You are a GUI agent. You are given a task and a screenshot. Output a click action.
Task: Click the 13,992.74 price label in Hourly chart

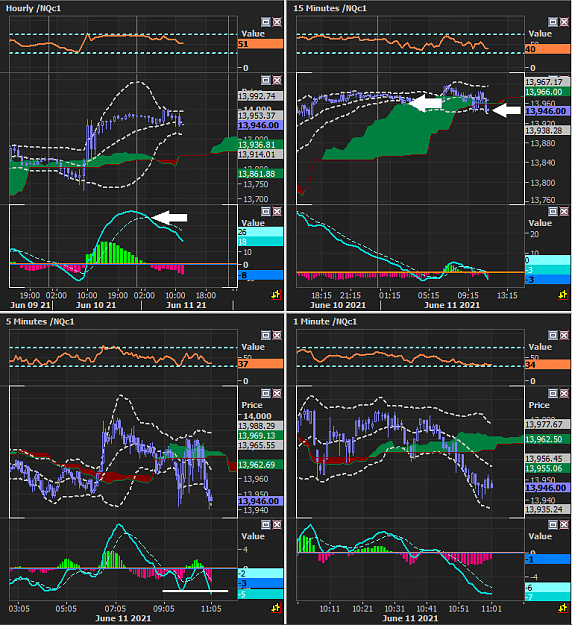(x=261, y=96)
